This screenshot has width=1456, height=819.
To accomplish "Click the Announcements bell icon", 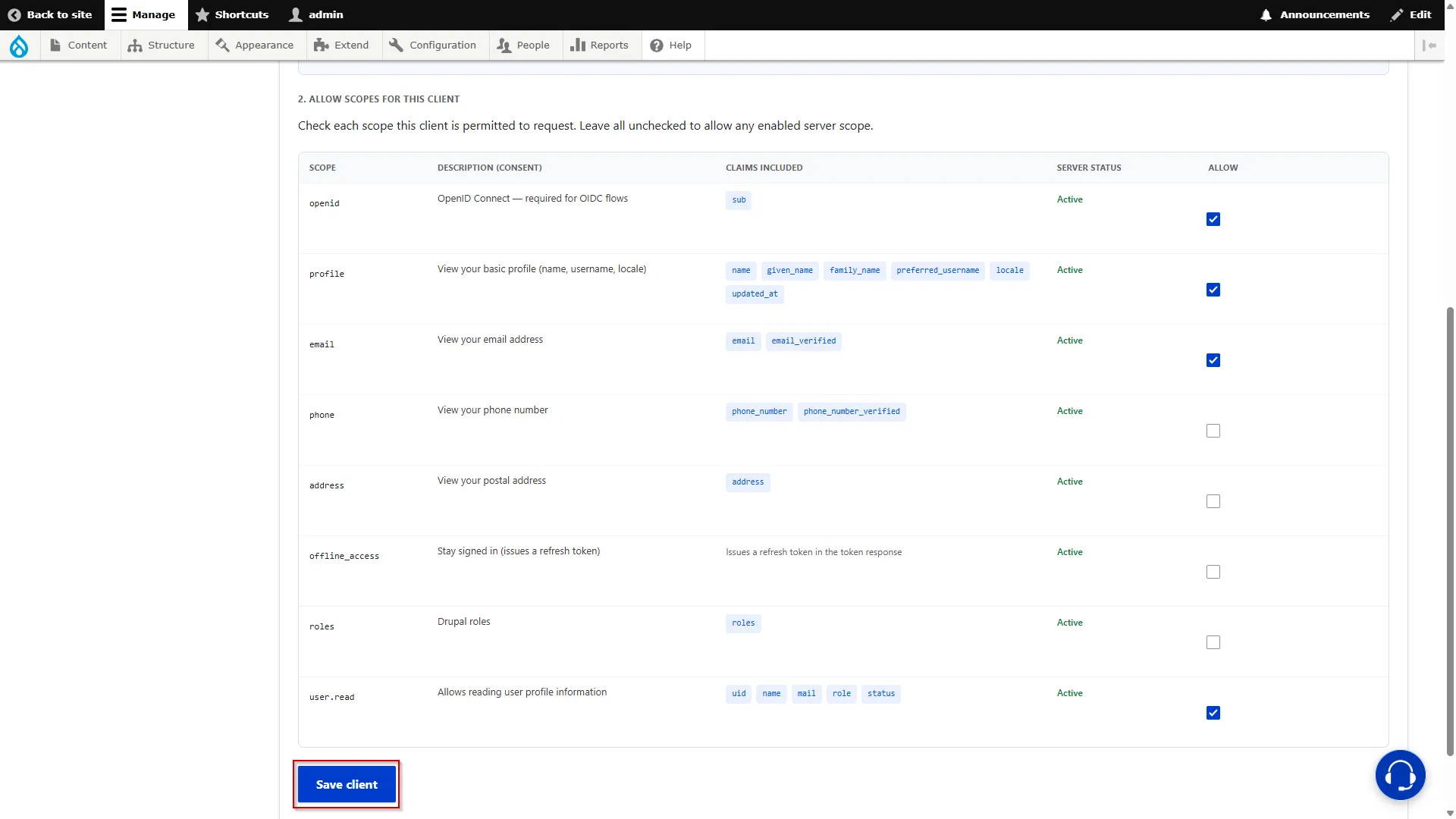I will [x=1266, y=15].
